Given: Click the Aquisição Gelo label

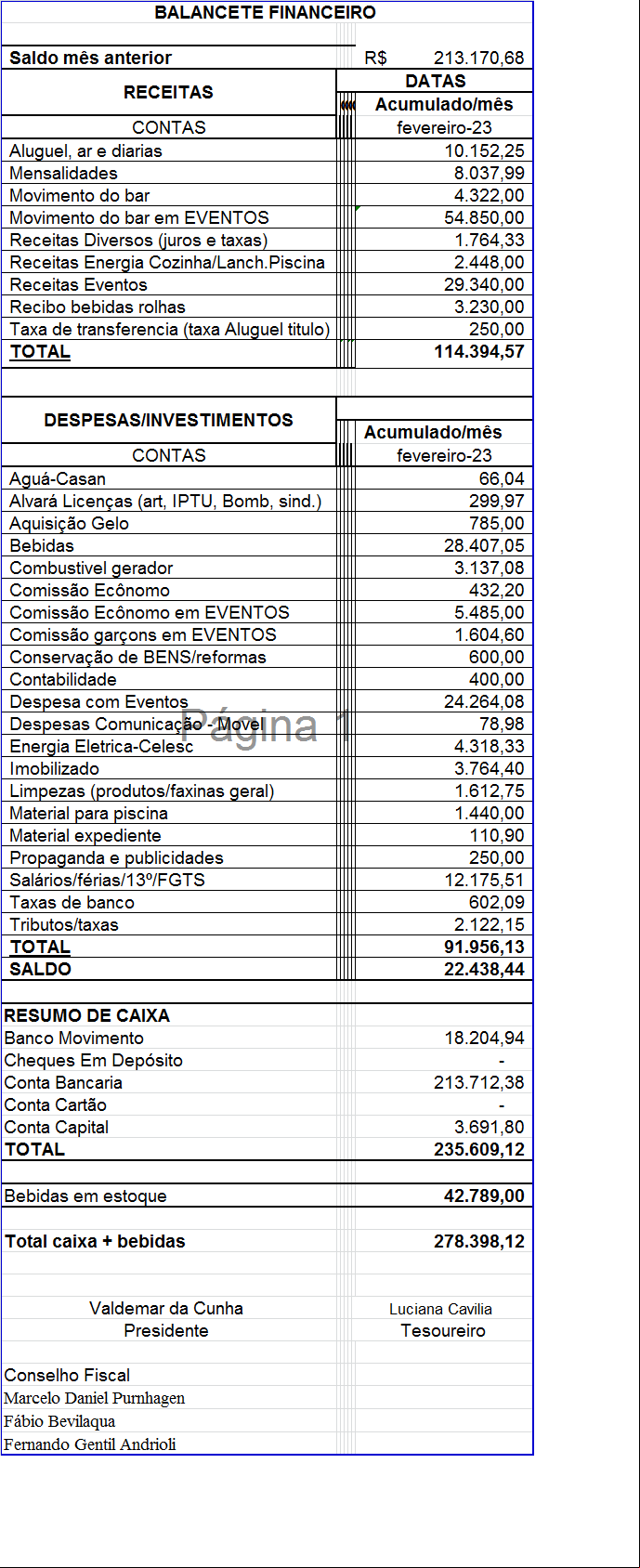Looking at the screenshot, I should [x=69, y=523].
